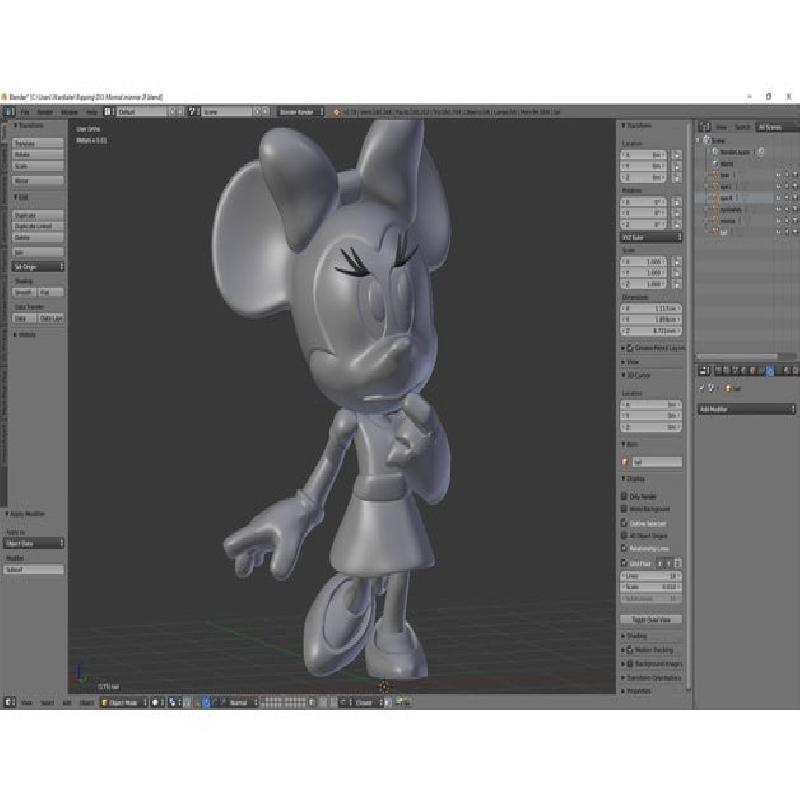Switch to Object Data properties tab icon
The width and height of the screenshot is (800, 800).
pos(779,371)
